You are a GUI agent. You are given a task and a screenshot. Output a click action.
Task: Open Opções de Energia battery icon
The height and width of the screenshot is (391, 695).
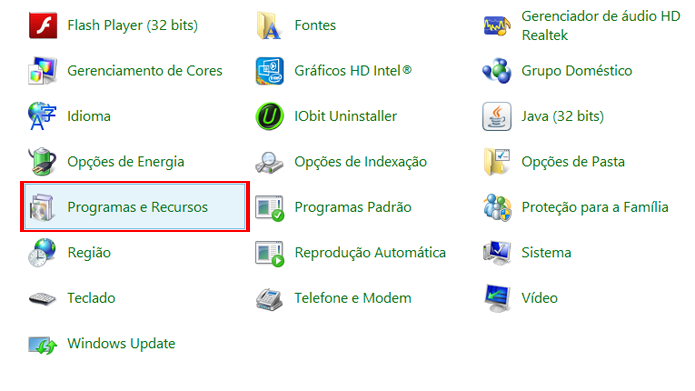[x=42, y=162]
